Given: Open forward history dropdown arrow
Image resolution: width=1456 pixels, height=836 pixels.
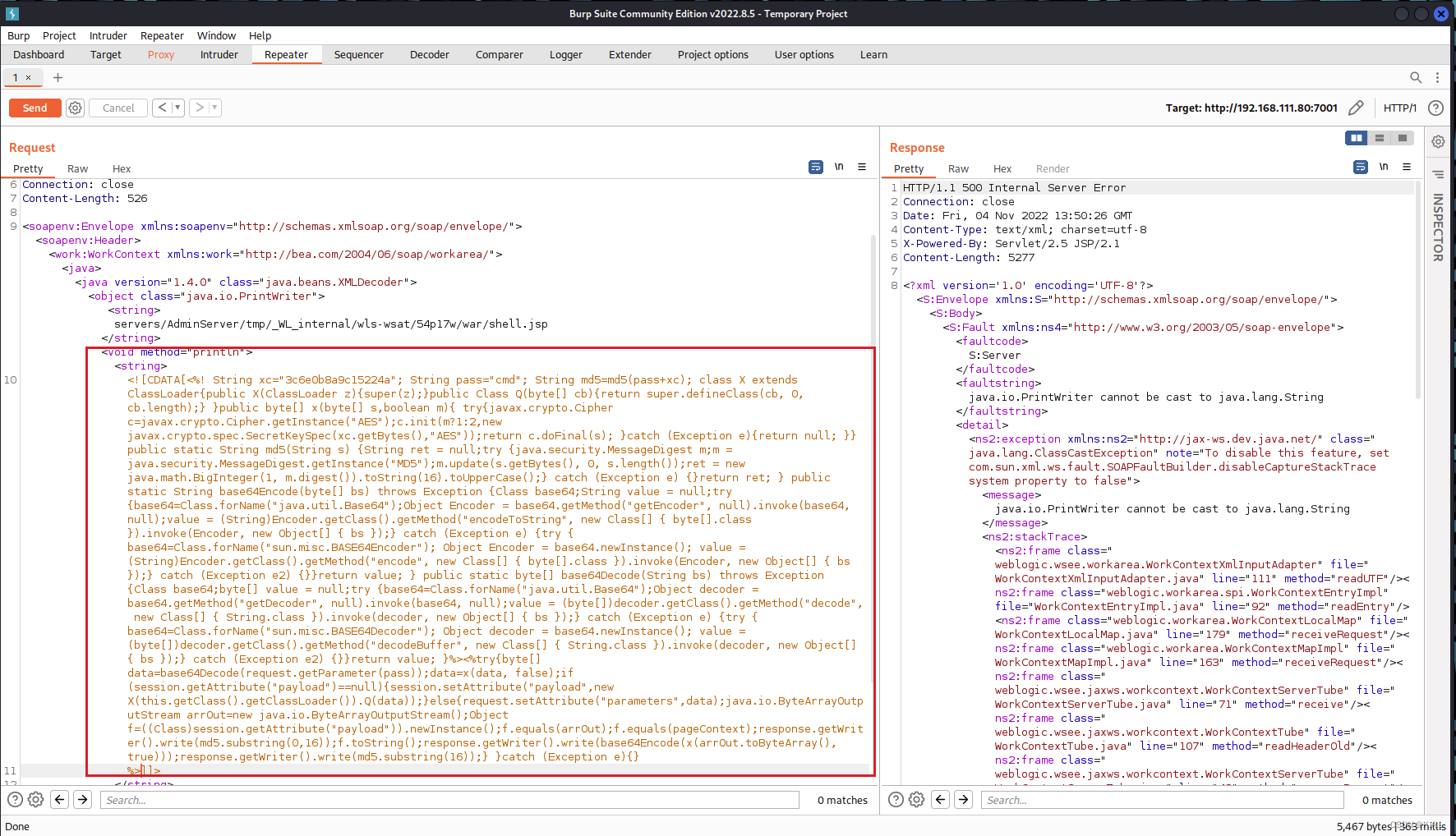Looking at the screenshot, I should pos(214,108).
